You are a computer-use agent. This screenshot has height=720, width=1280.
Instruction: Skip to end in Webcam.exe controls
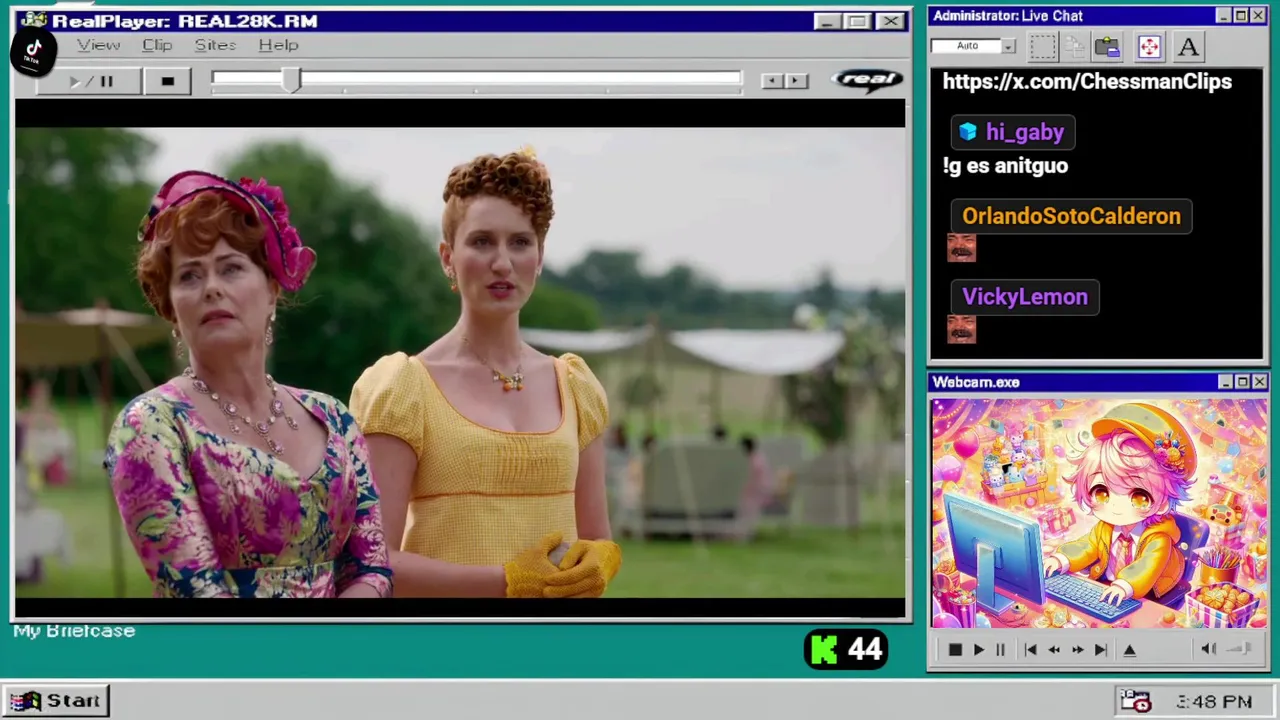pos(1100,650)
